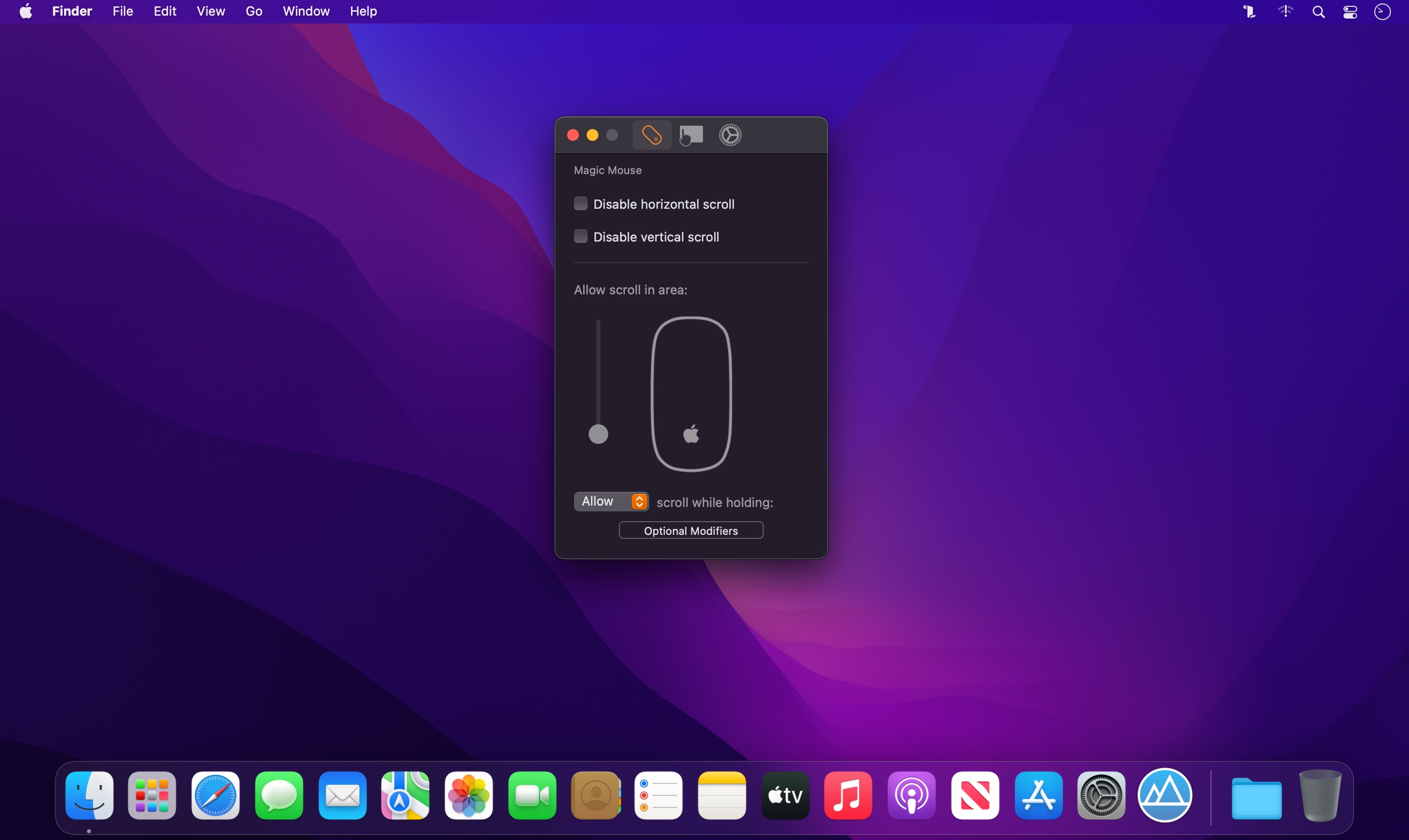Launch Safari from the Dock
Screen dimensions: 1409x840
[216, 796]
